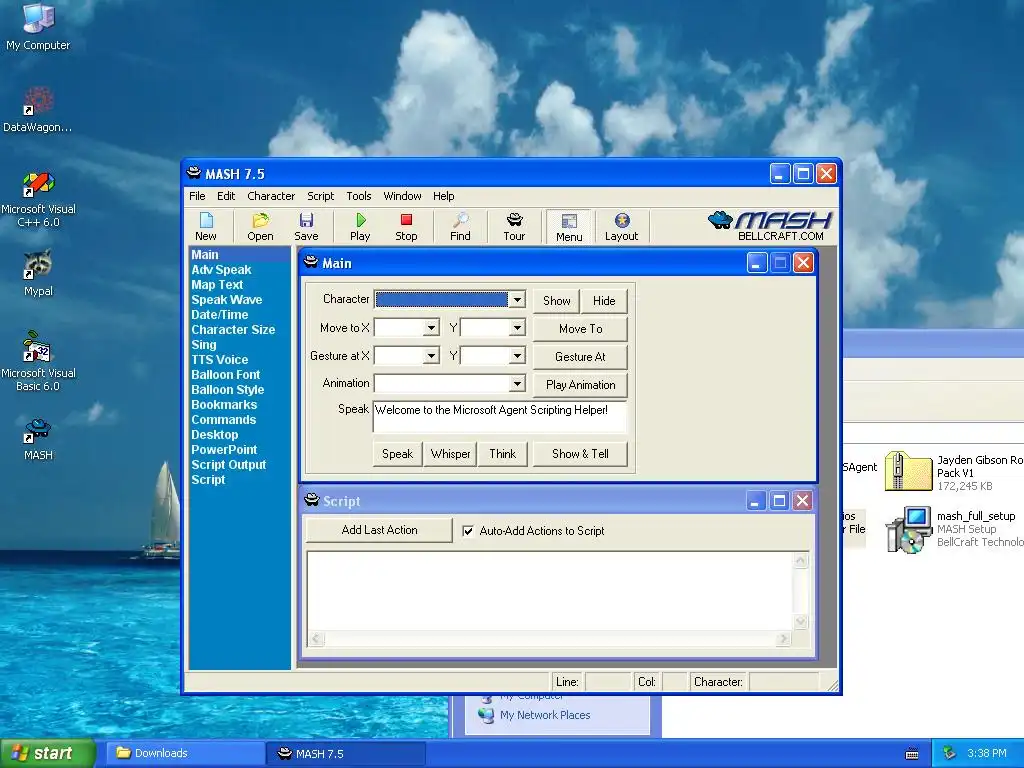The width and height of the screenshot is (1024, 768).
Task: Select the DataWagon desktop shortcut
Action: [38, 110]
